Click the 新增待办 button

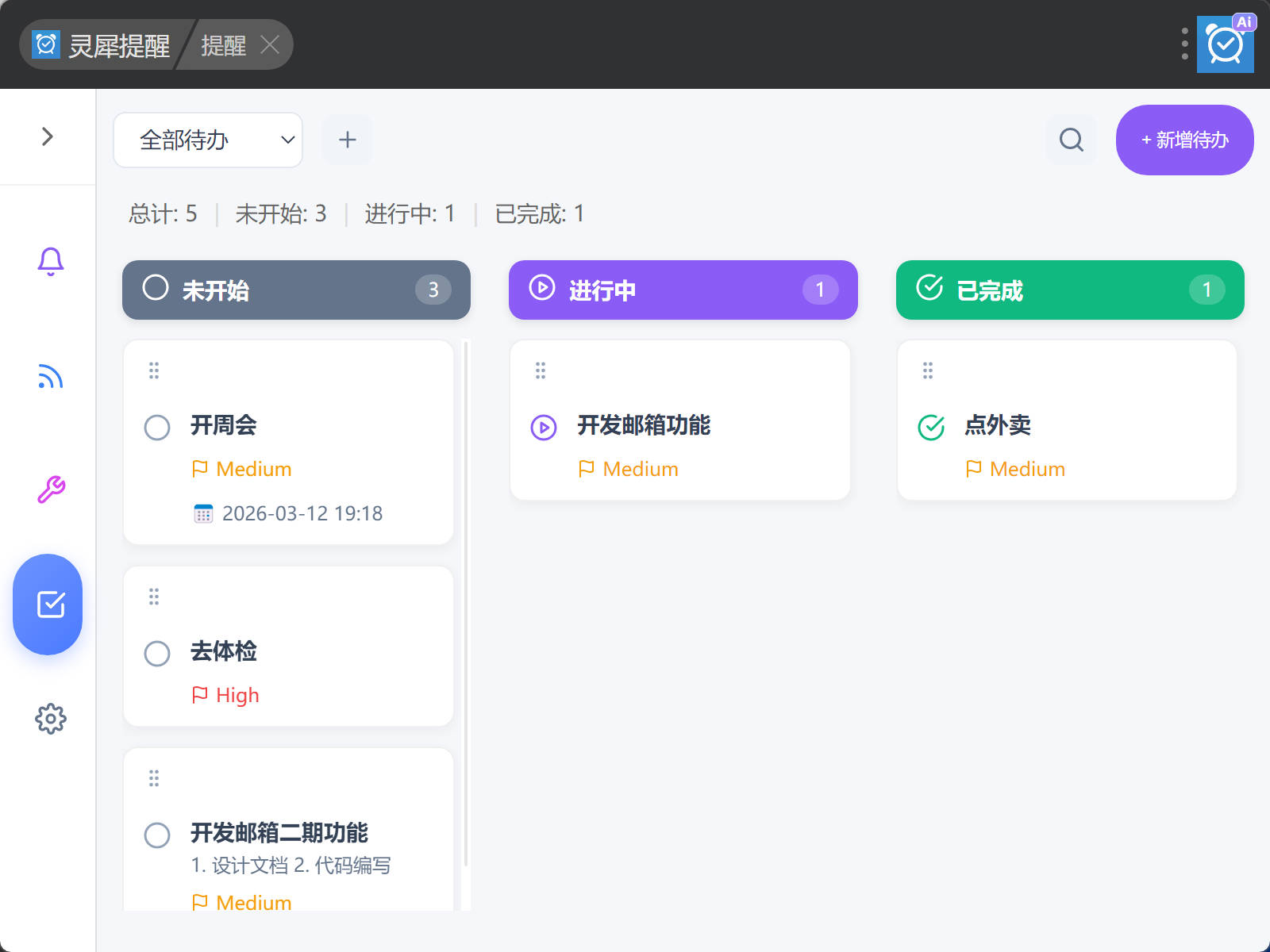coord(1184,140)
